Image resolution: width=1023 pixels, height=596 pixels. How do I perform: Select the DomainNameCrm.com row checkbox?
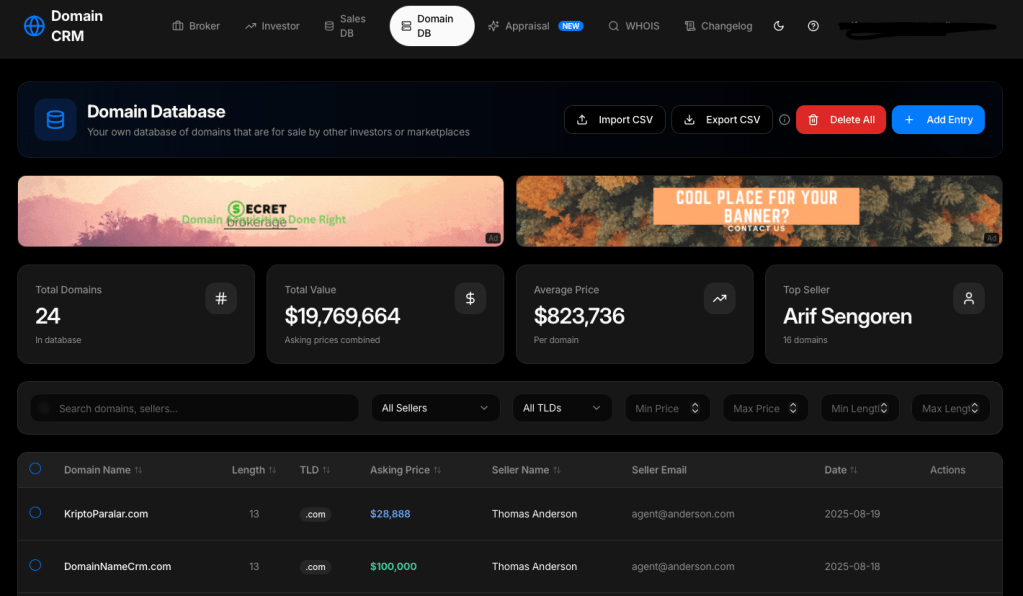click(35, 565)
